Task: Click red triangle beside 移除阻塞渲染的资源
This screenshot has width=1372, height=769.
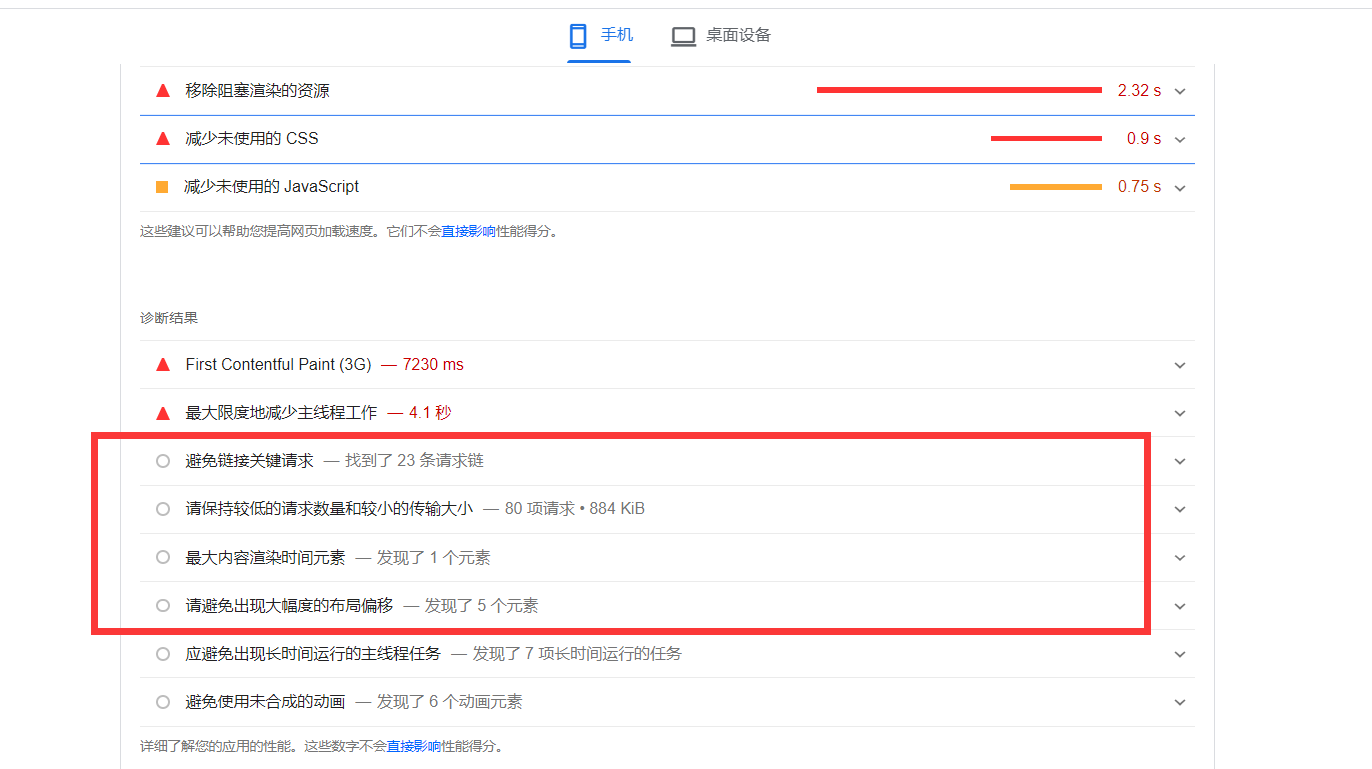Action: pyautogui.click(x=163, y=91)
